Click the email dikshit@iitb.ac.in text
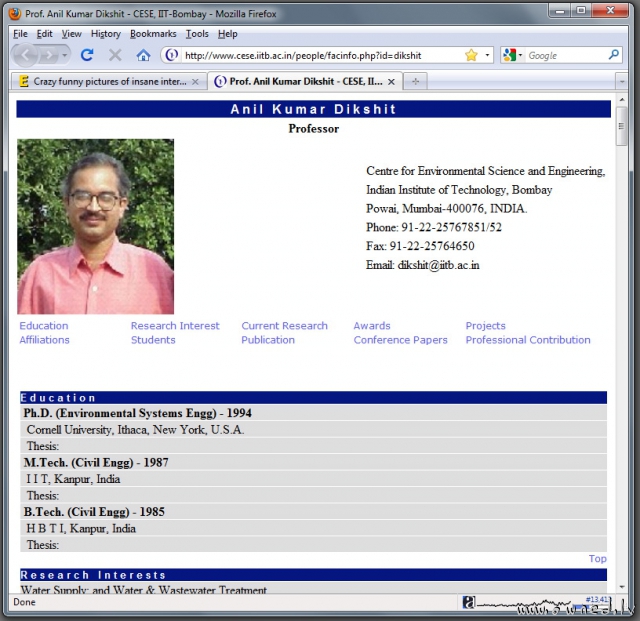This screenshot has width=640, height=621. (438, 265)
